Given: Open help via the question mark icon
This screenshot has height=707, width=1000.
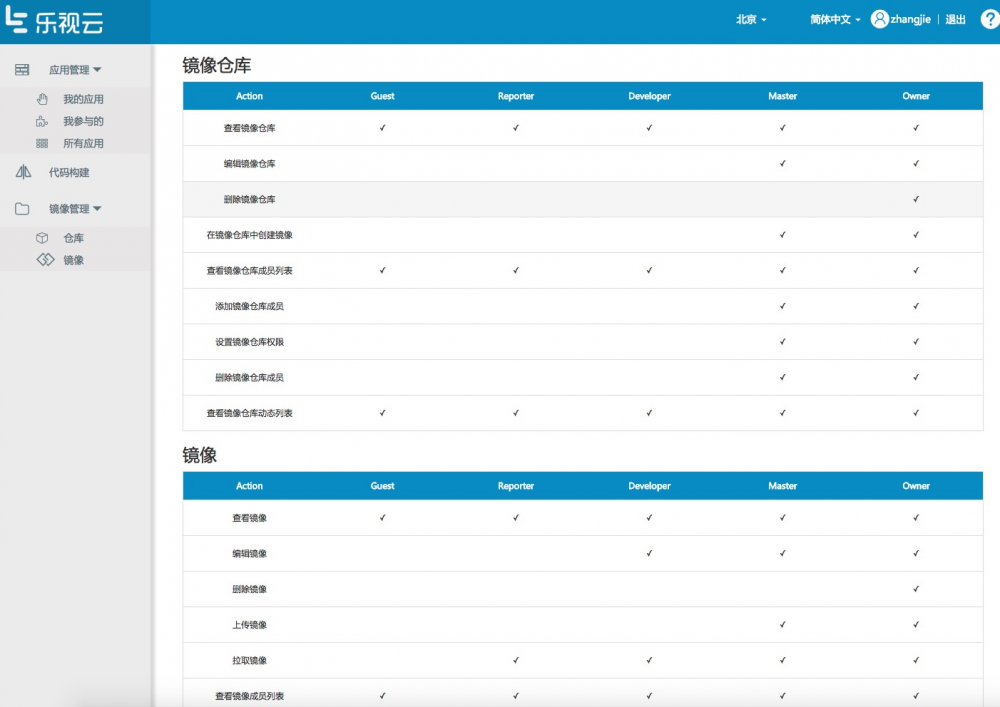Looking at the screenshot, I should pyautogui.click(x=991, y=19).
